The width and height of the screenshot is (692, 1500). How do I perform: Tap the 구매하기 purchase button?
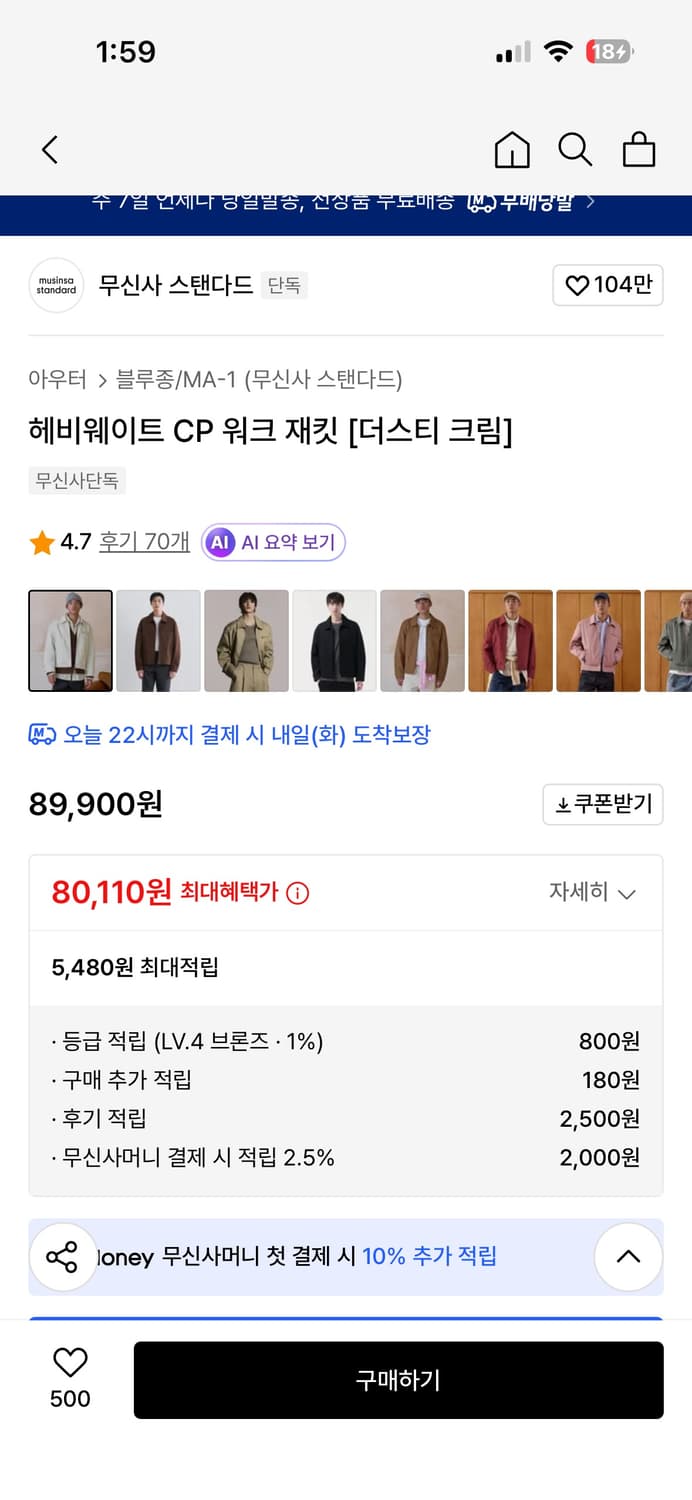pyautogui.click(x=399, y=1380)
